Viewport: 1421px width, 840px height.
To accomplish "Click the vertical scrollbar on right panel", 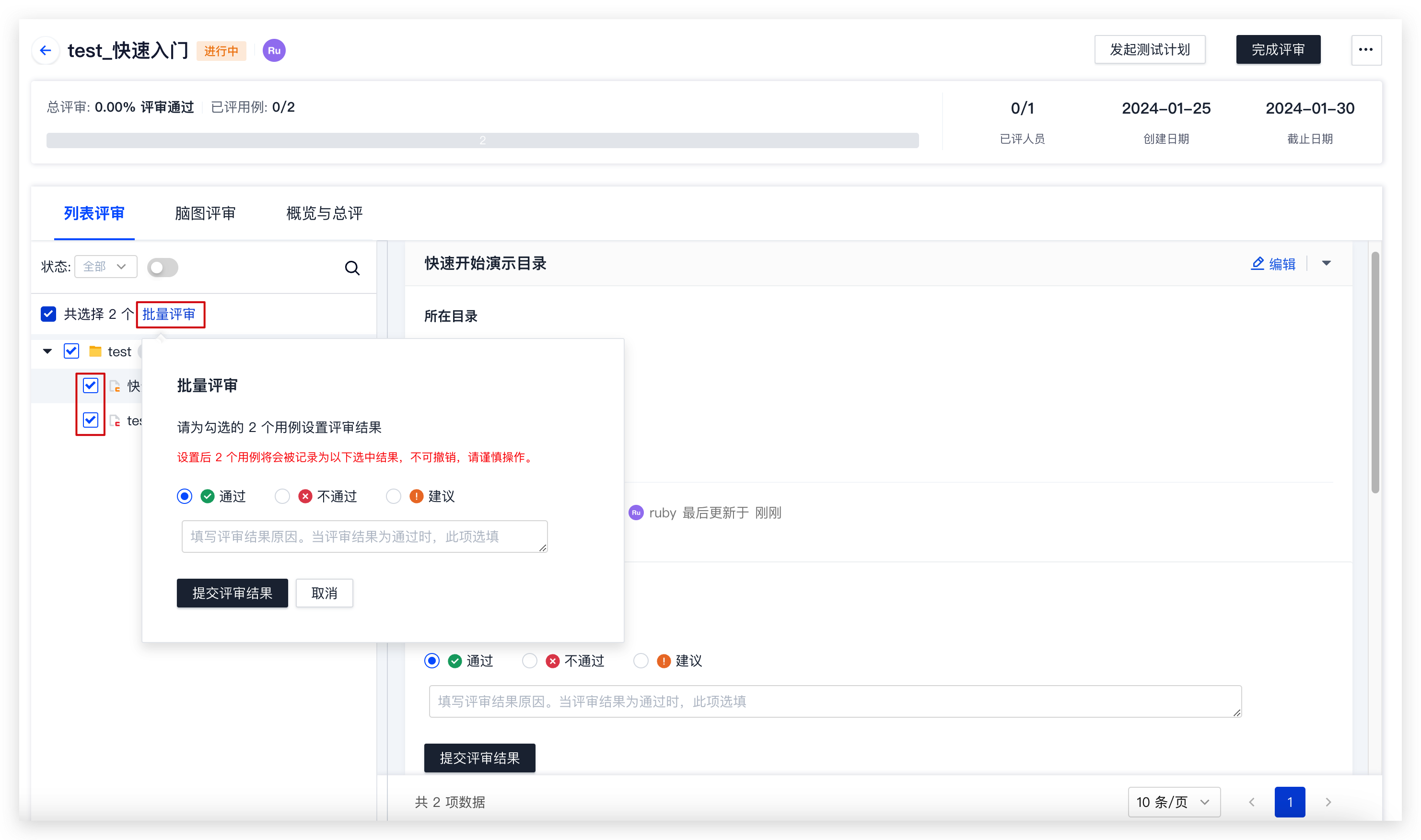I will [x=1374, y=373].
